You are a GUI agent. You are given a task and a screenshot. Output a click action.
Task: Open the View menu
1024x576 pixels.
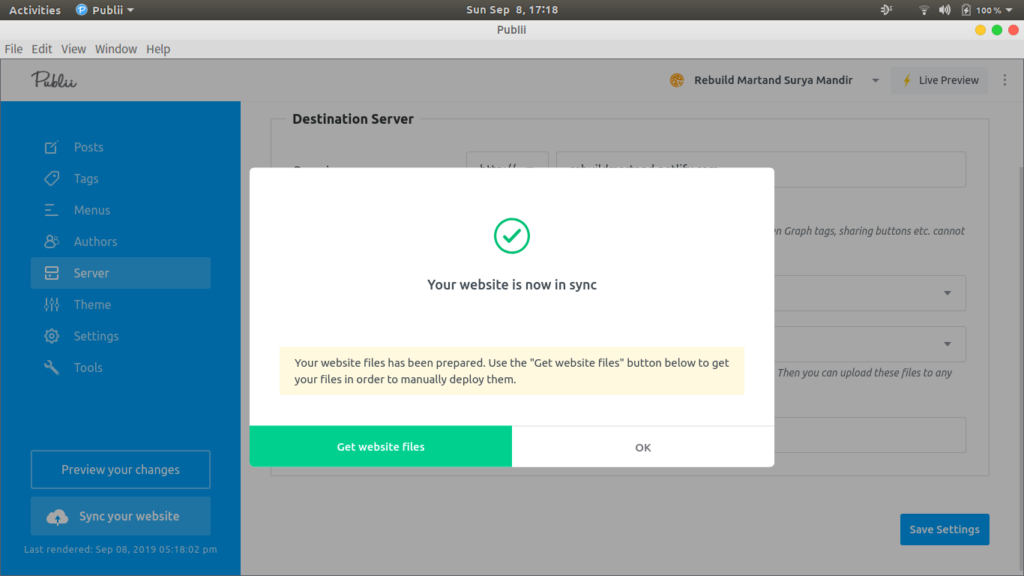73,49
